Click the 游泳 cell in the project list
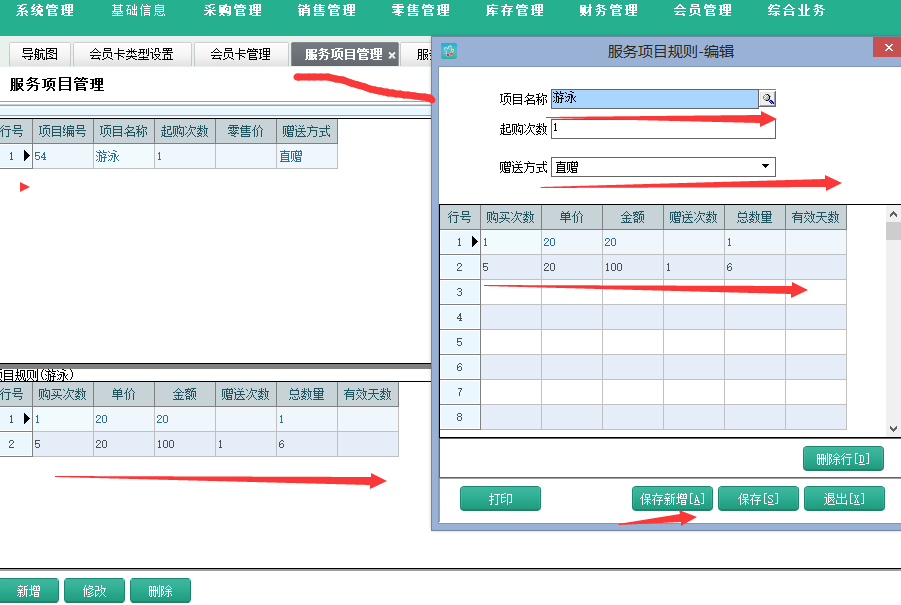901x605 pixels. [124, 156]
